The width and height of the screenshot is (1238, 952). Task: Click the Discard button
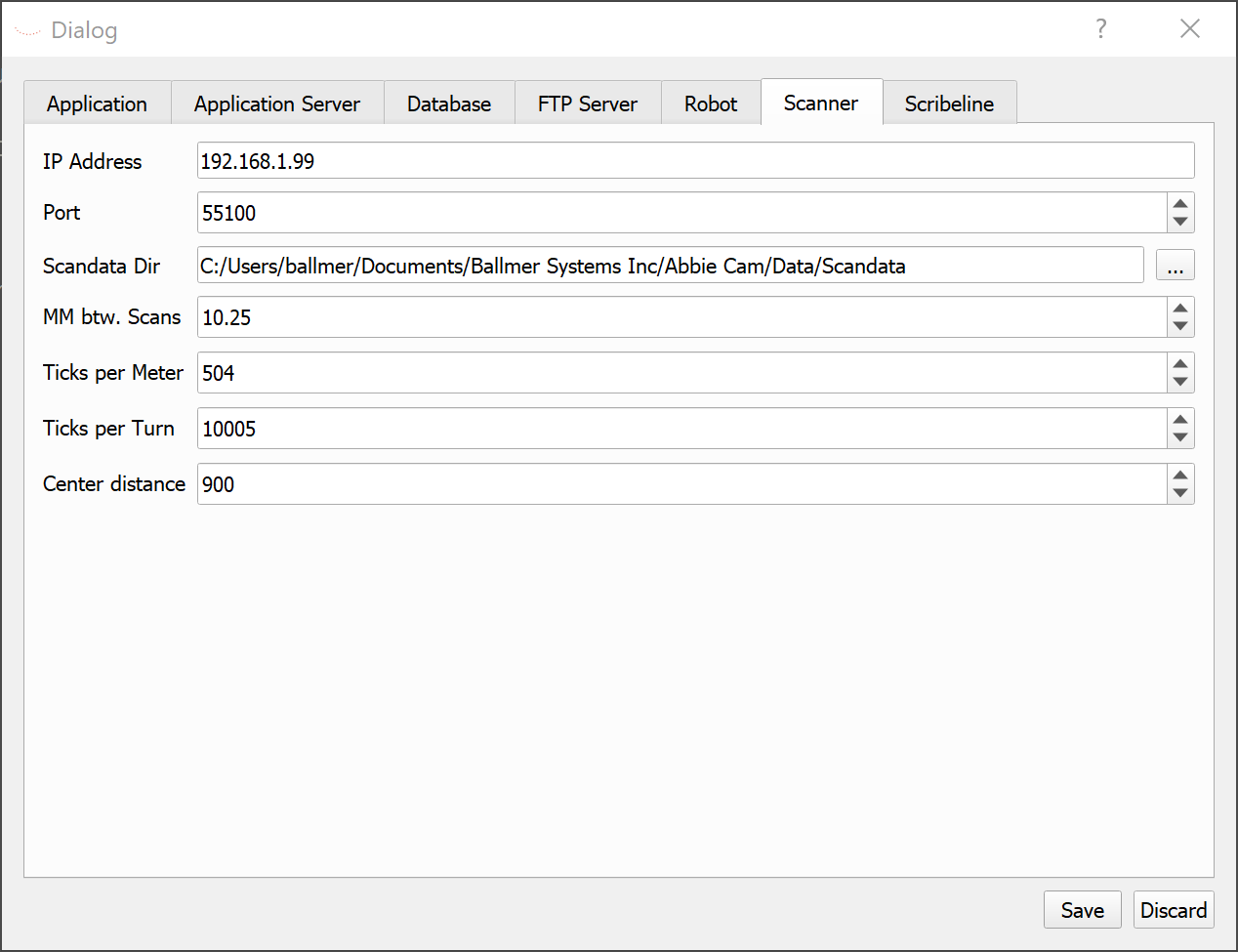point(1174,910)
